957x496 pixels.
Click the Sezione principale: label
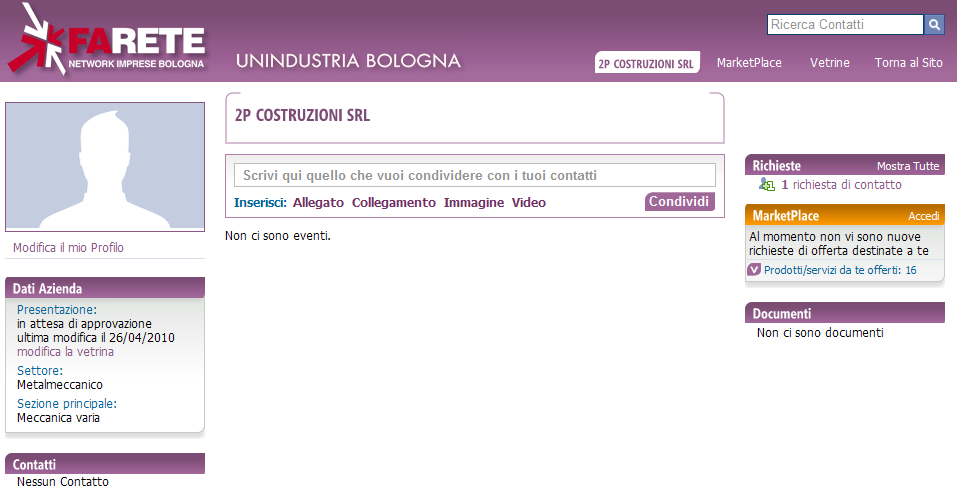tap(67, 404)
